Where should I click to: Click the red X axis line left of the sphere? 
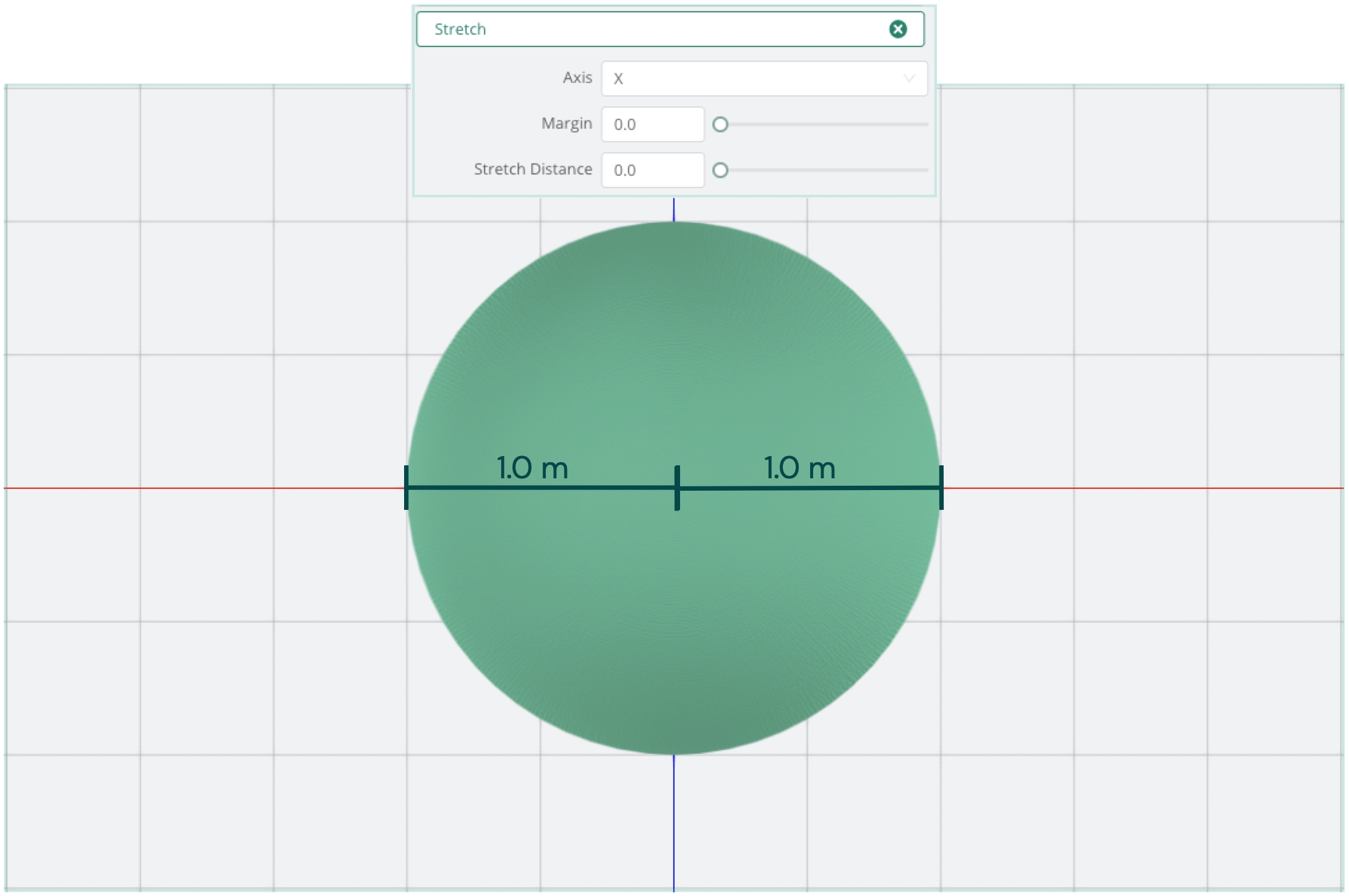(204, 488)
